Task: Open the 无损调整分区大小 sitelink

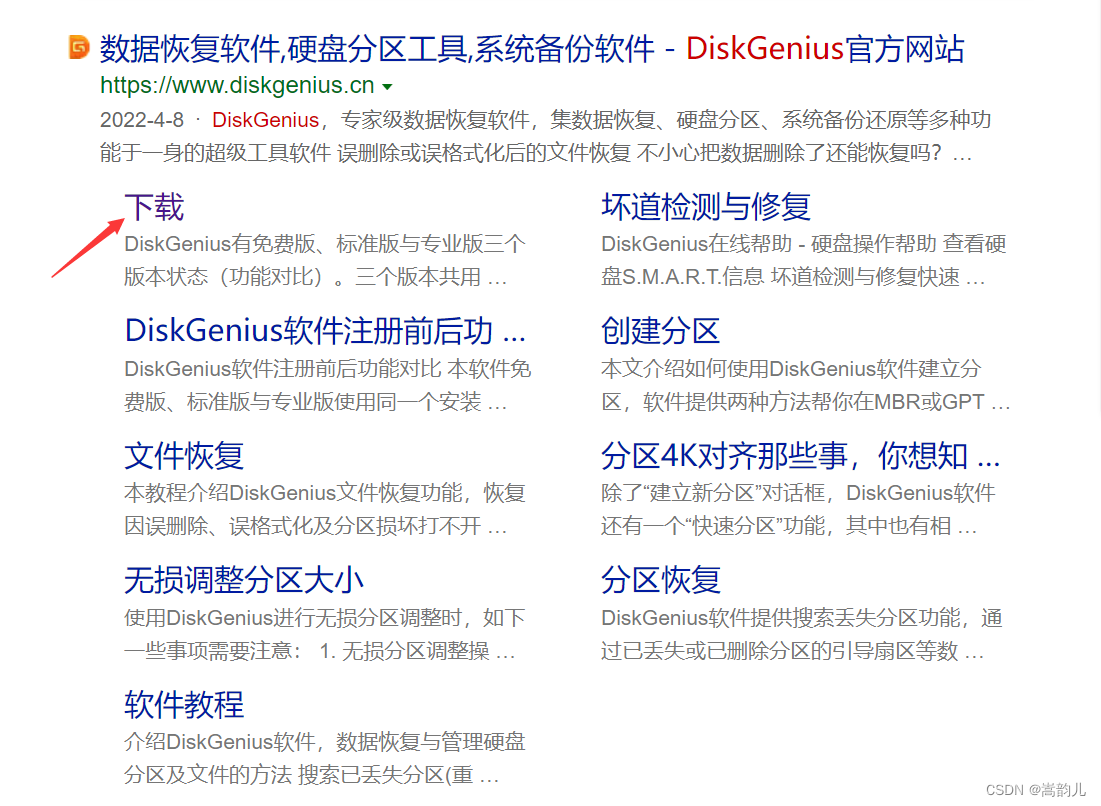Action: click(245, 580)
